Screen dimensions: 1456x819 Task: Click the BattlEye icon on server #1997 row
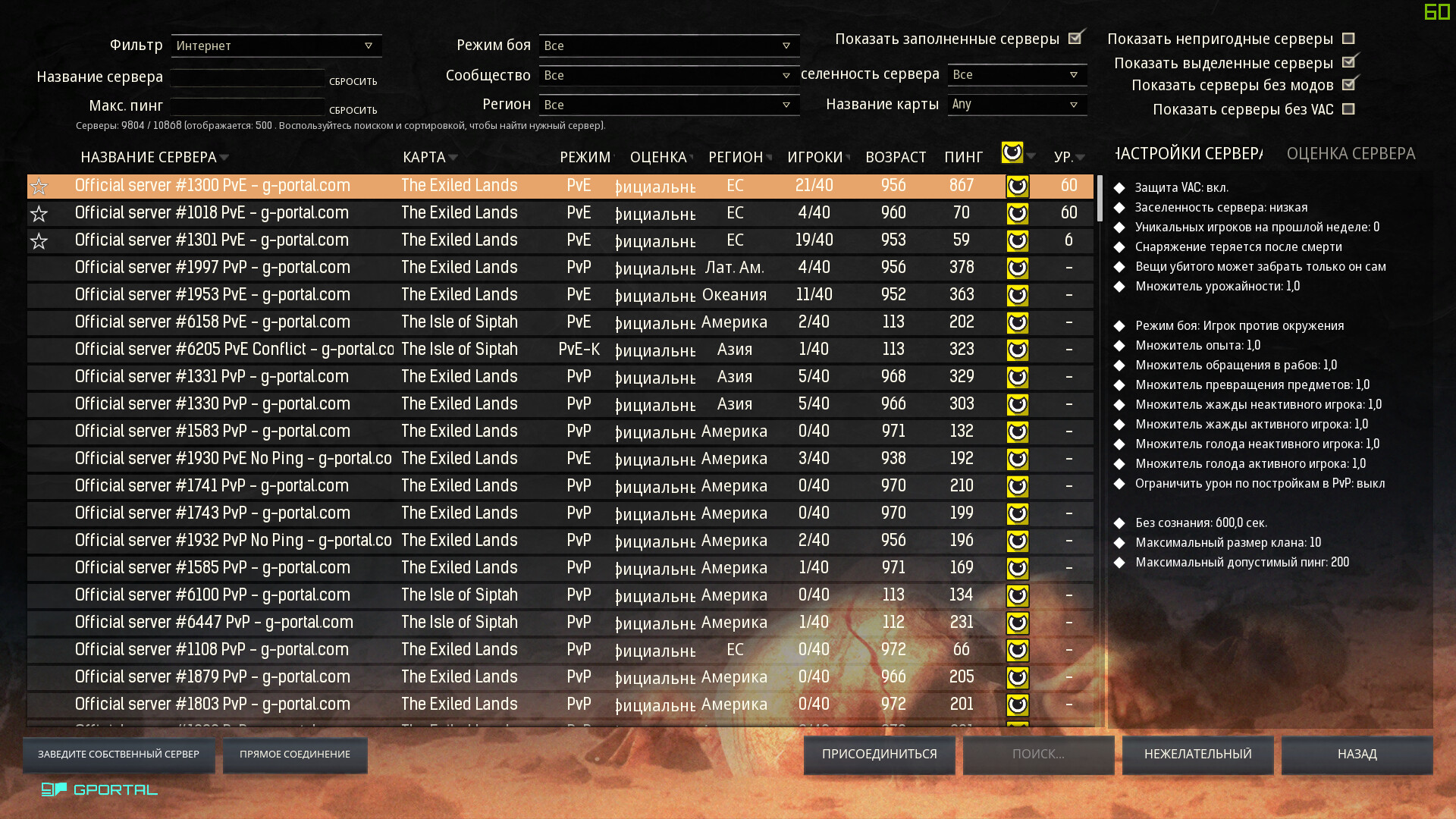[x=1018, y=268]
